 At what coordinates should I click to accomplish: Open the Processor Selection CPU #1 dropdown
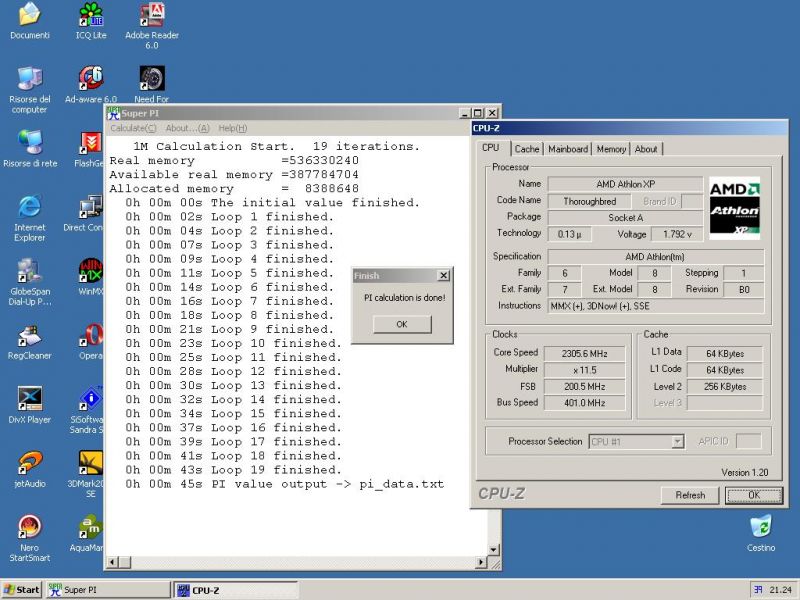click(636, 442)
